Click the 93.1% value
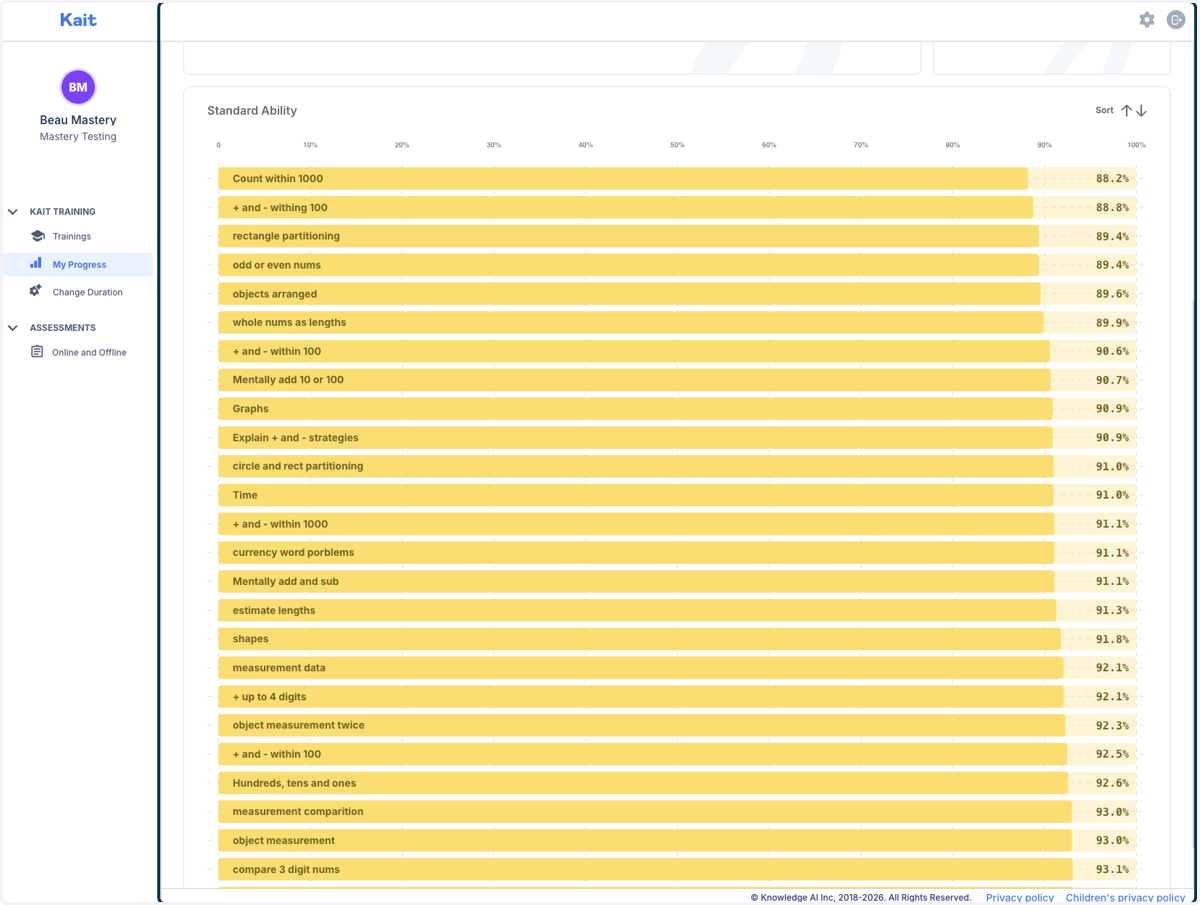This screenshot has width=1200, height=905. coord(1112,870)
